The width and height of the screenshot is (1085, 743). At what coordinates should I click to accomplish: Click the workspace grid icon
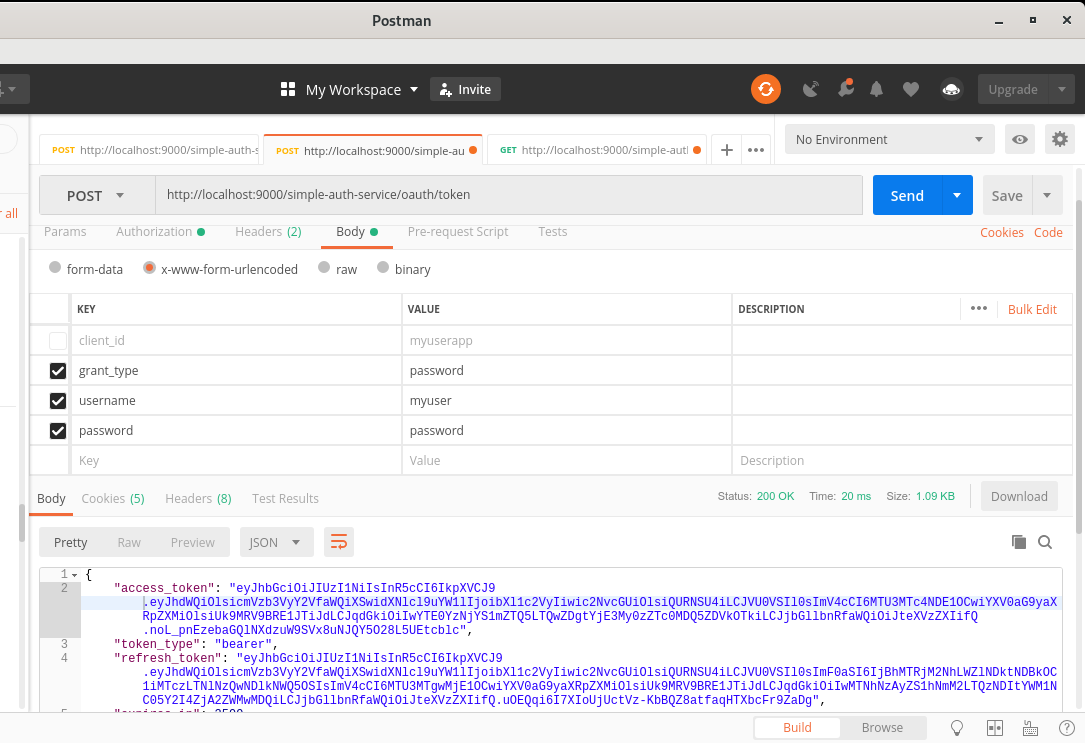tap(288, 89)
